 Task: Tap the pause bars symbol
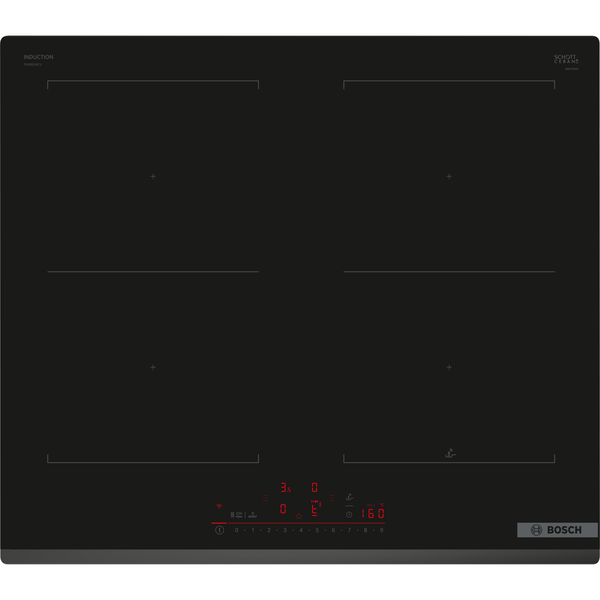232,515
